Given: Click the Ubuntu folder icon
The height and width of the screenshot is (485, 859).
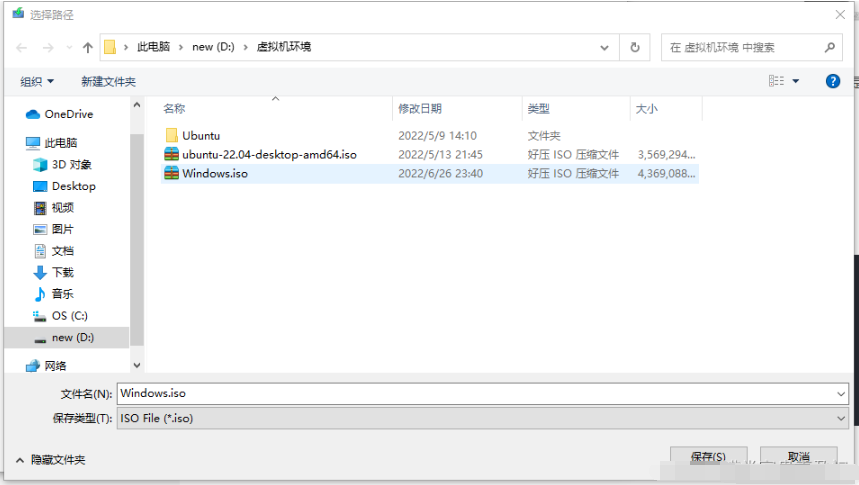Looking at the screenshot, I should 171,135.
